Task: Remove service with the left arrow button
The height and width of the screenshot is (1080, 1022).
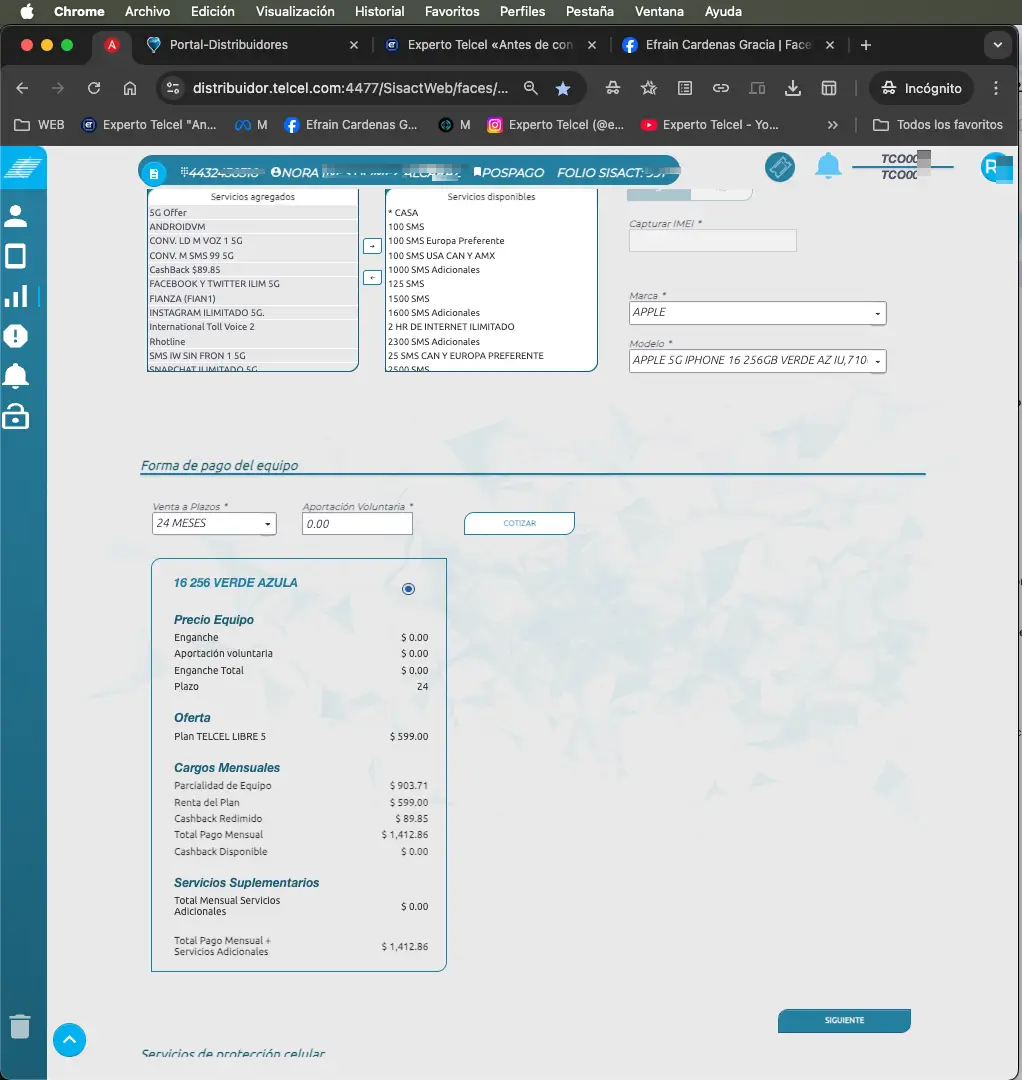Action: coord(372,278)
